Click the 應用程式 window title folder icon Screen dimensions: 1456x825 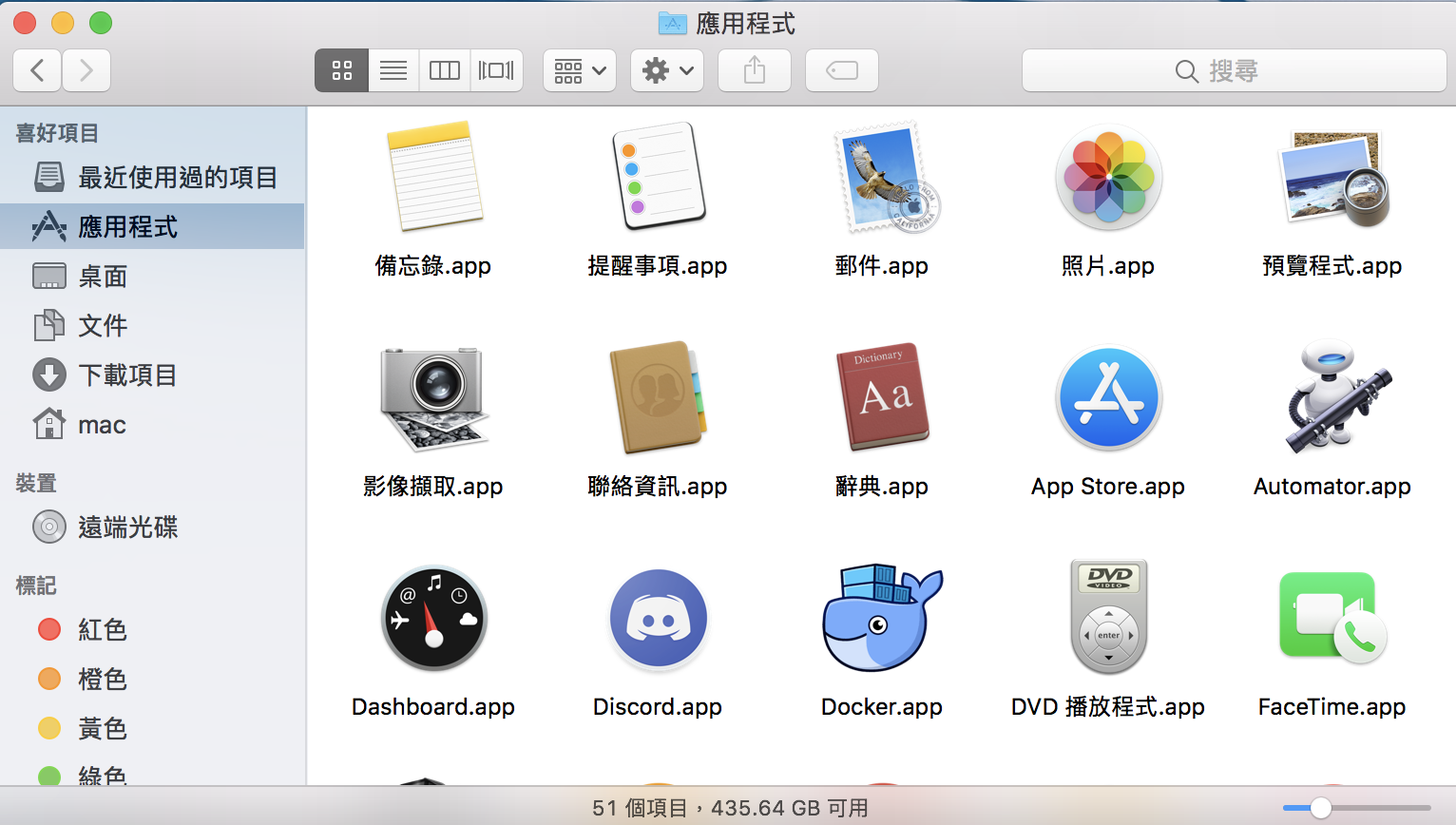coord(672,23)
